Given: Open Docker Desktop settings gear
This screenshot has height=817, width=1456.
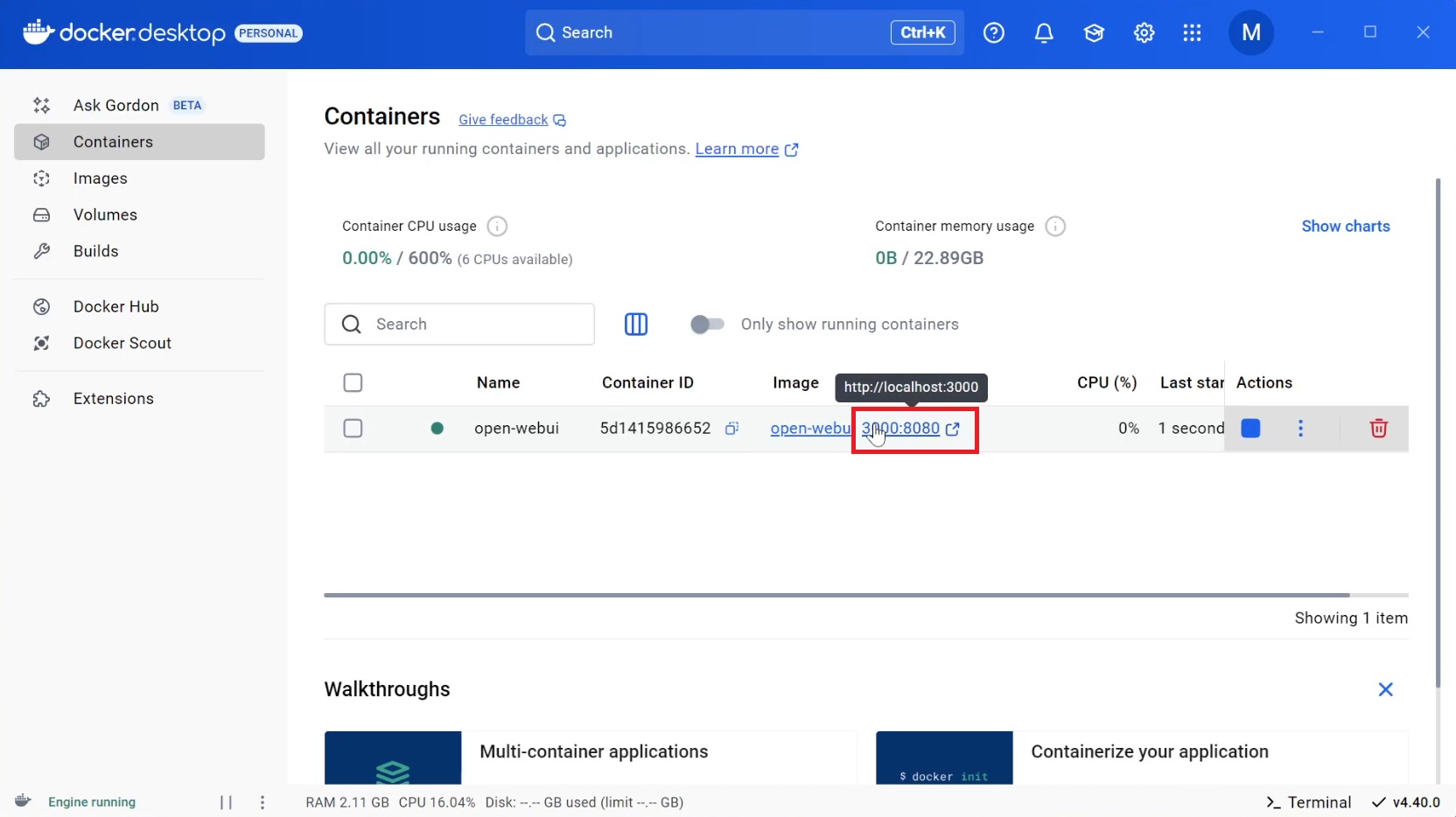Looking at the screenshot, I should pyautogui.click(x=1144, y=33).
